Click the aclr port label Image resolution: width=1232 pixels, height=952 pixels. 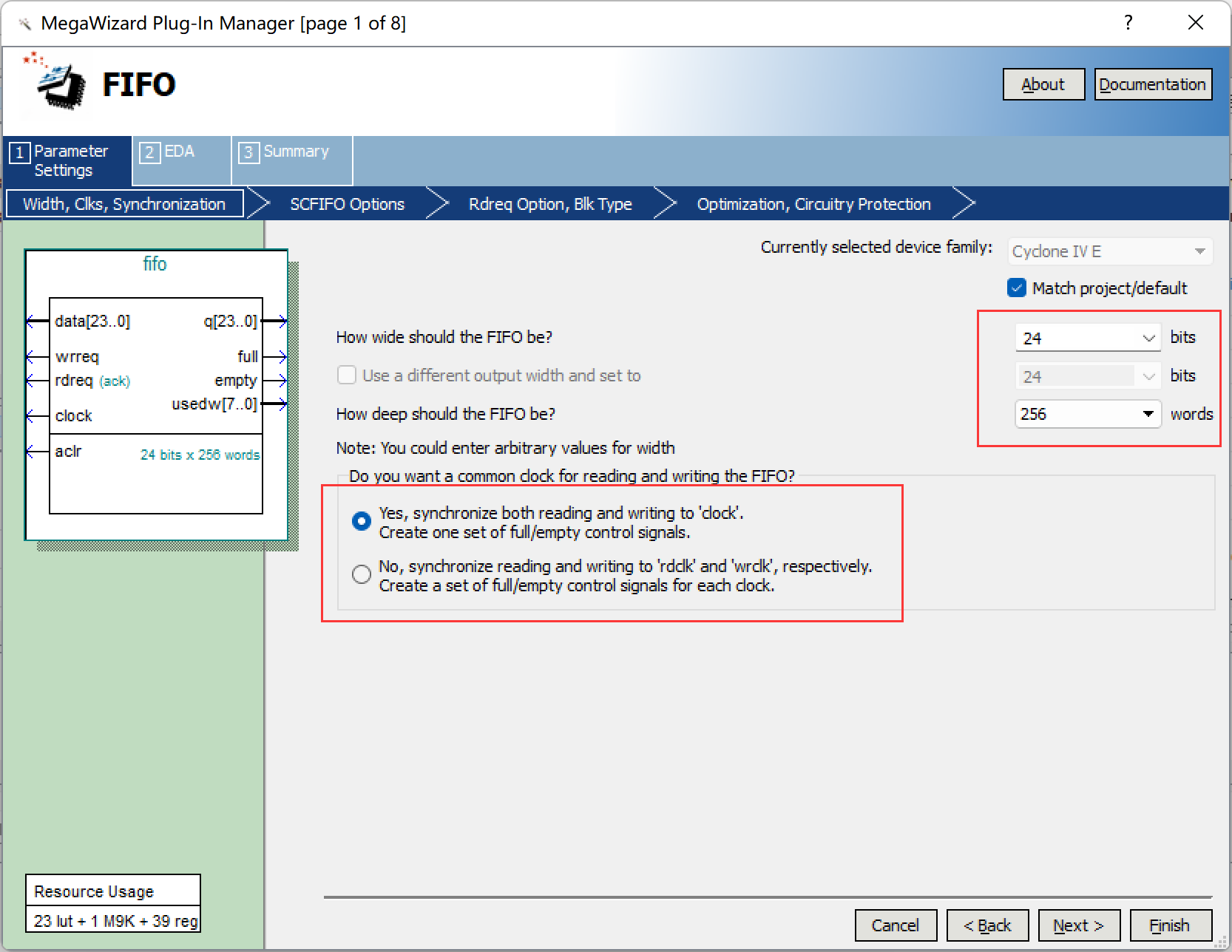[68, 451]
